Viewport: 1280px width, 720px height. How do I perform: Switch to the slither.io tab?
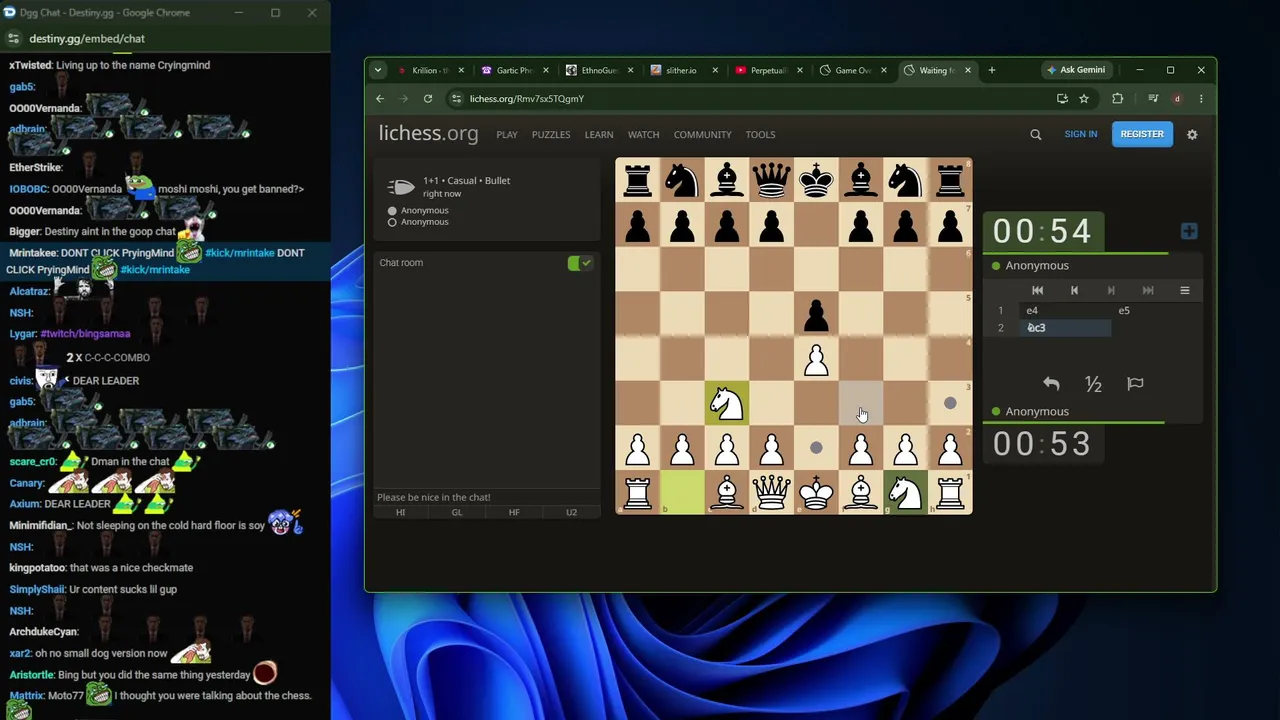tap(683, 70)
